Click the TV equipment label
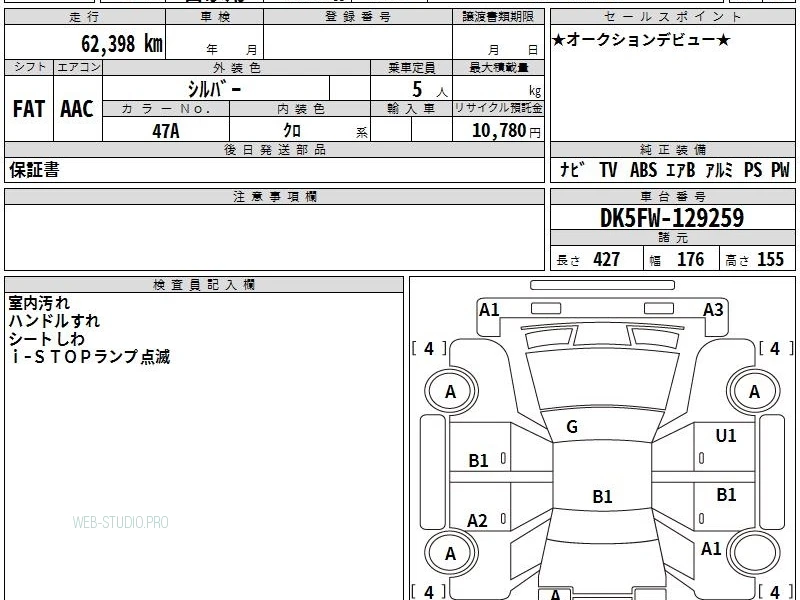 click(x=608, y=169)
